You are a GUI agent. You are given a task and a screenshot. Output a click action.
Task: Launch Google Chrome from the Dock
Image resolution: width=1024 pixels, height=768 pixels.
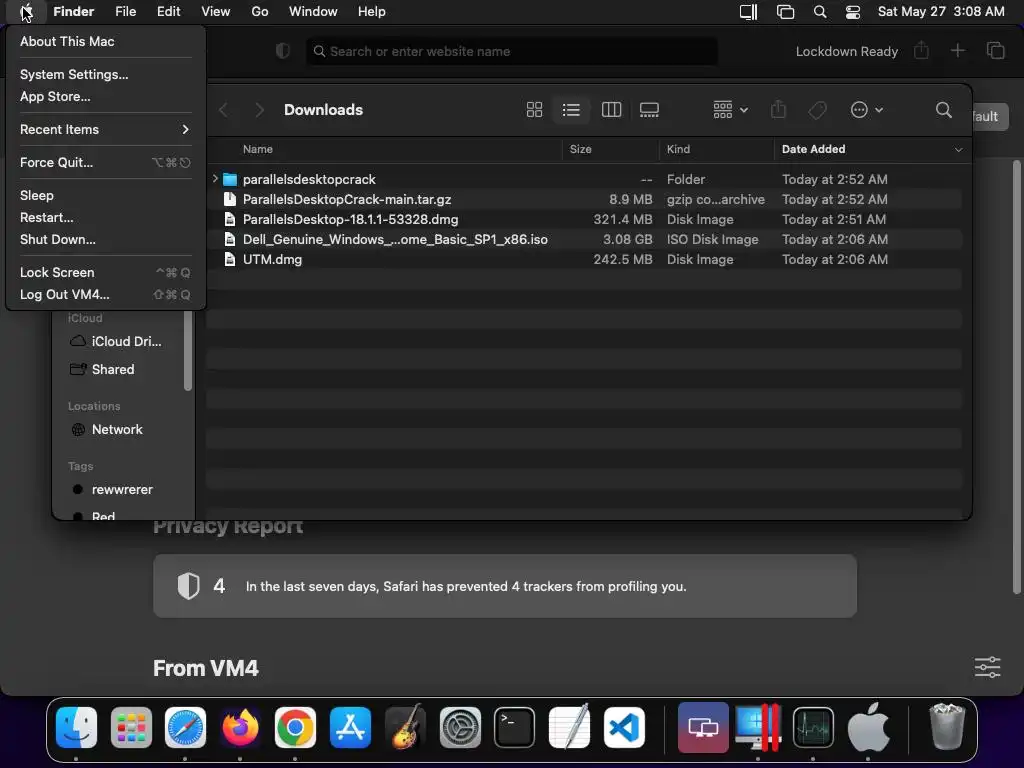(295, 728)
